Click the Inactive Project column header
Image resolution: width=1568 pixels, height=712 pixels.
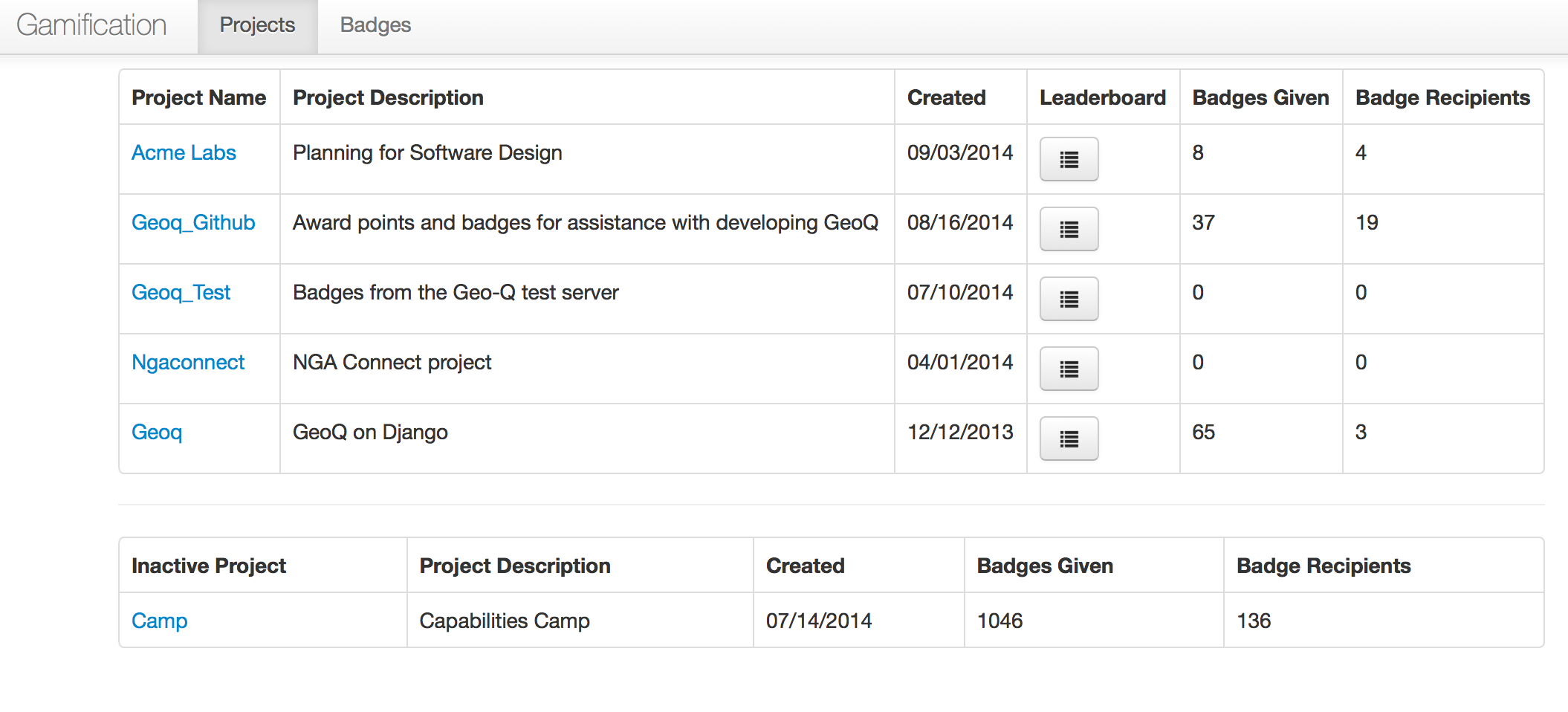(208, 565)
